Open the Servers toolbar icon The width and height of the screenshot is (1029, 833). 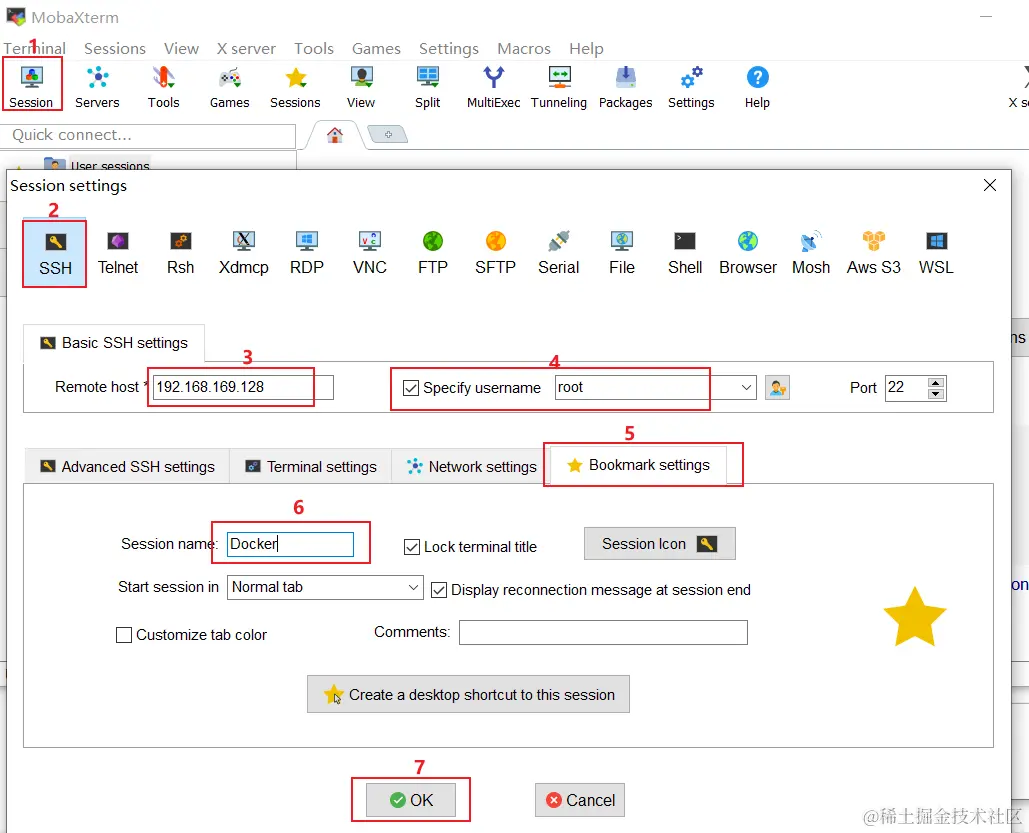(97, 86)
